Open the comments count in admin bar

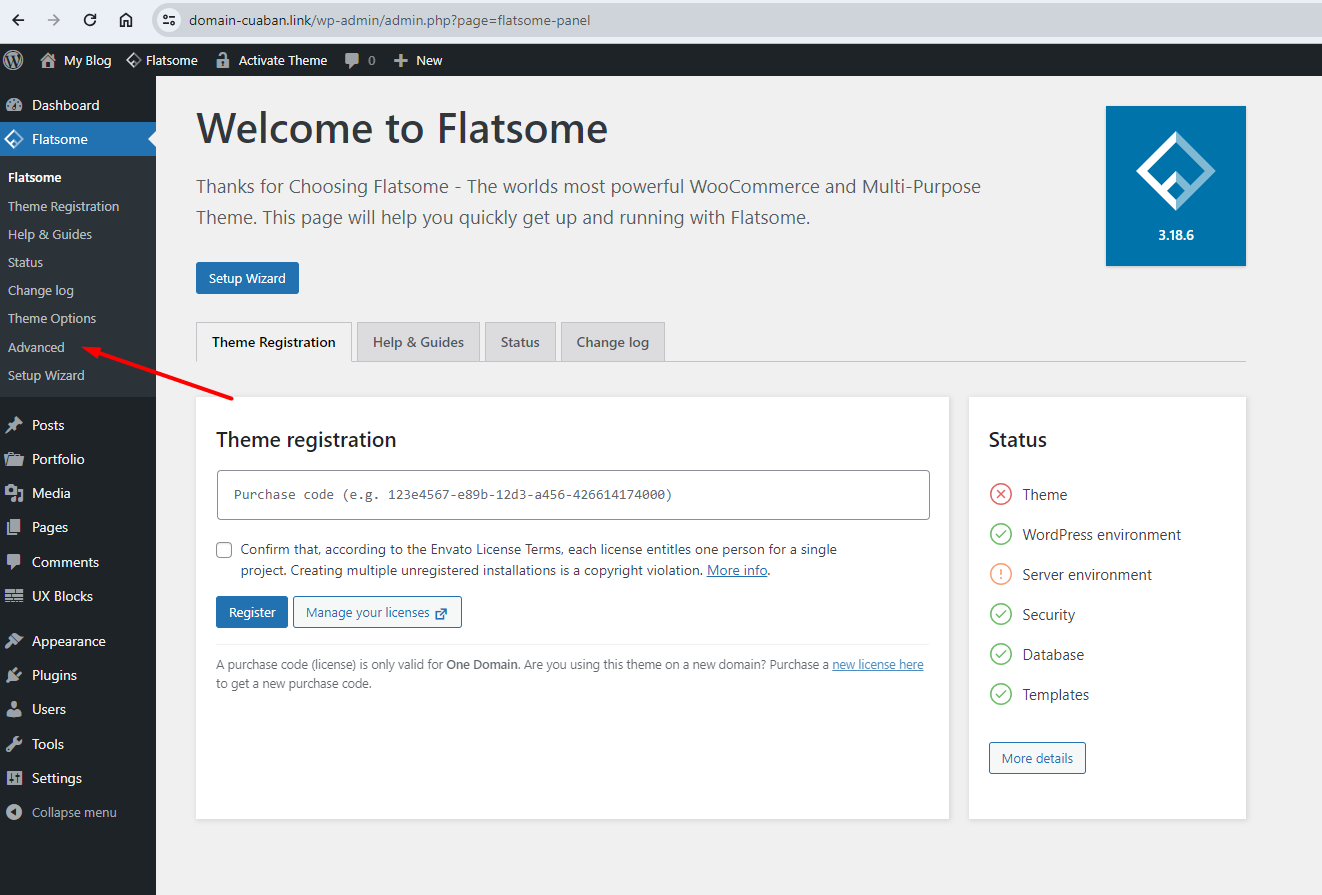pyautogui.click(x=360, y=60)
